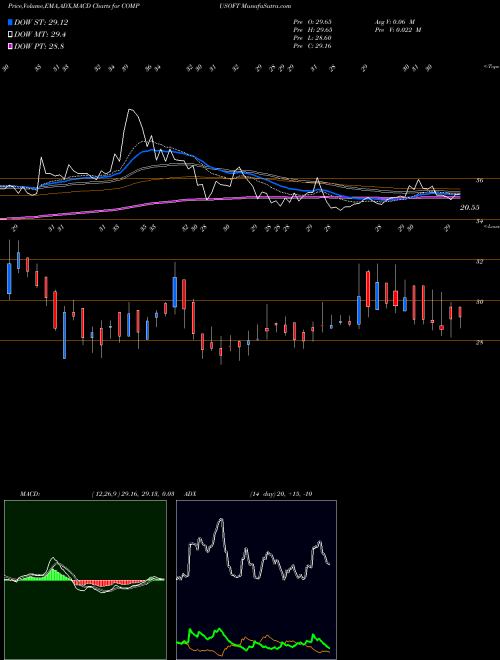Click the '<-Tops' label on the right edge
Image resolution: width=500 pixels, height=660 pixels.
coord(491,67)
